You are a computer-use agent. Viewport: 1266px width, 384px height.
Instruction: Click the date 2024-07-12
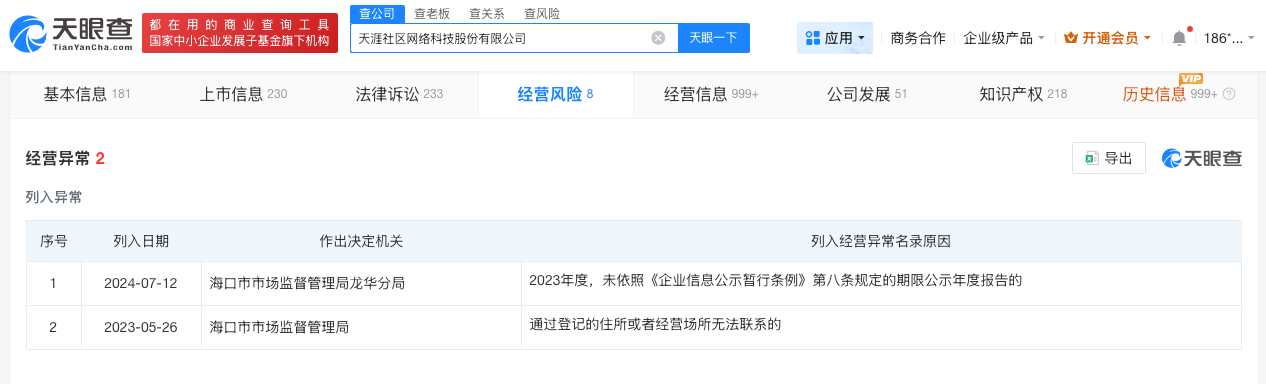(140, 283)
